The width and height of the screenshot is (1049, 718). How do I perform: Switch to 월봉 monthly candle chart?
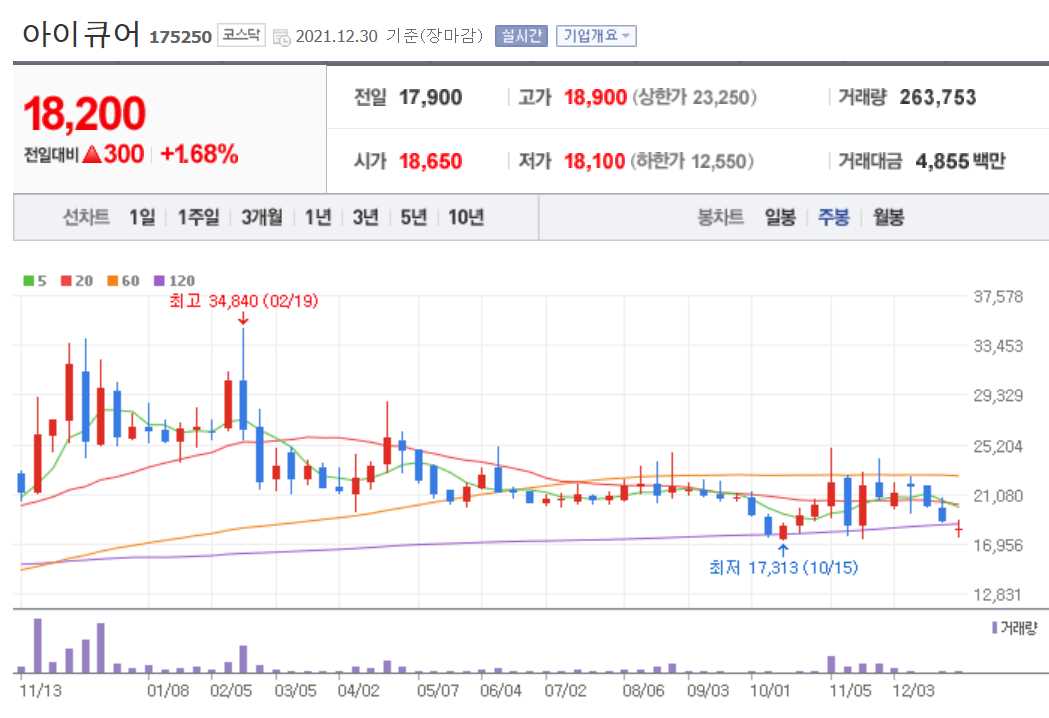tap(888, 217)
